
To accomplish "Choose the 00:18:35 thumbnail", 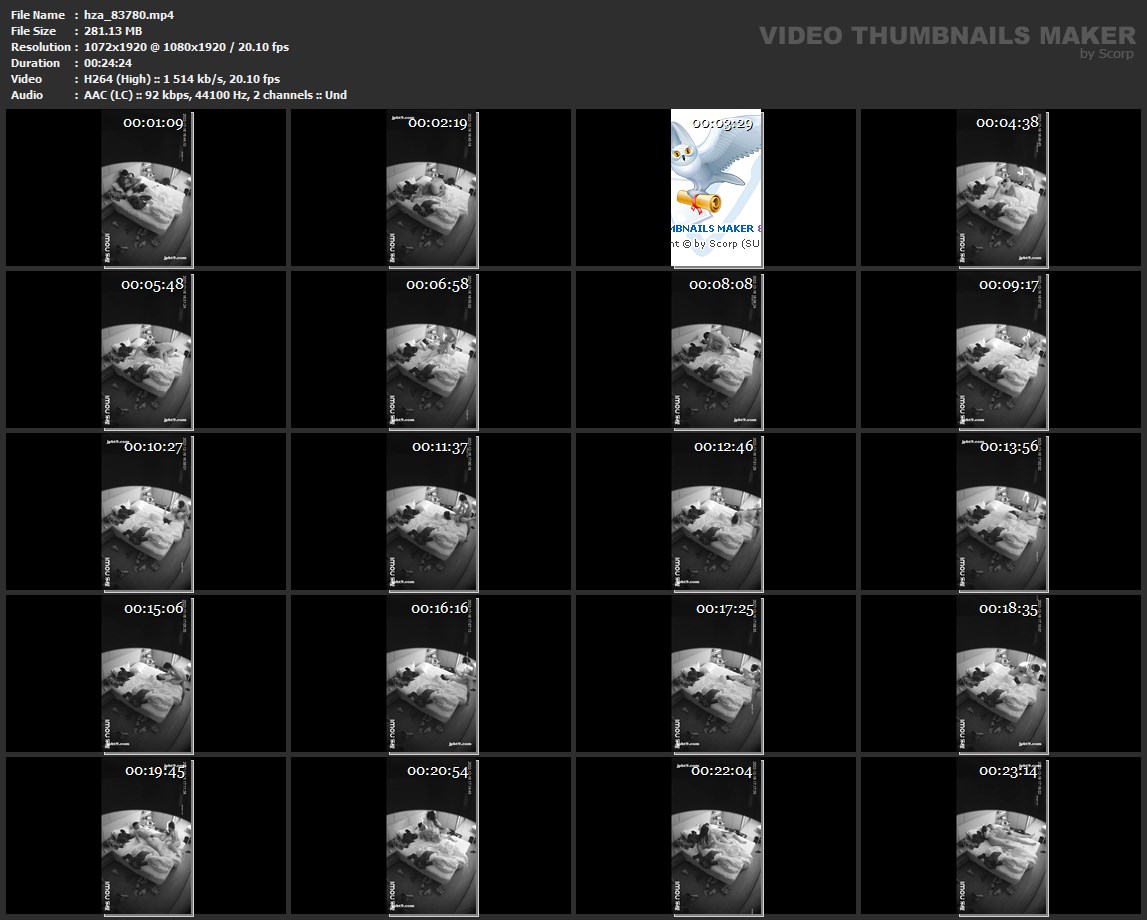I will pyautogui.click(x=1002, y=674).
